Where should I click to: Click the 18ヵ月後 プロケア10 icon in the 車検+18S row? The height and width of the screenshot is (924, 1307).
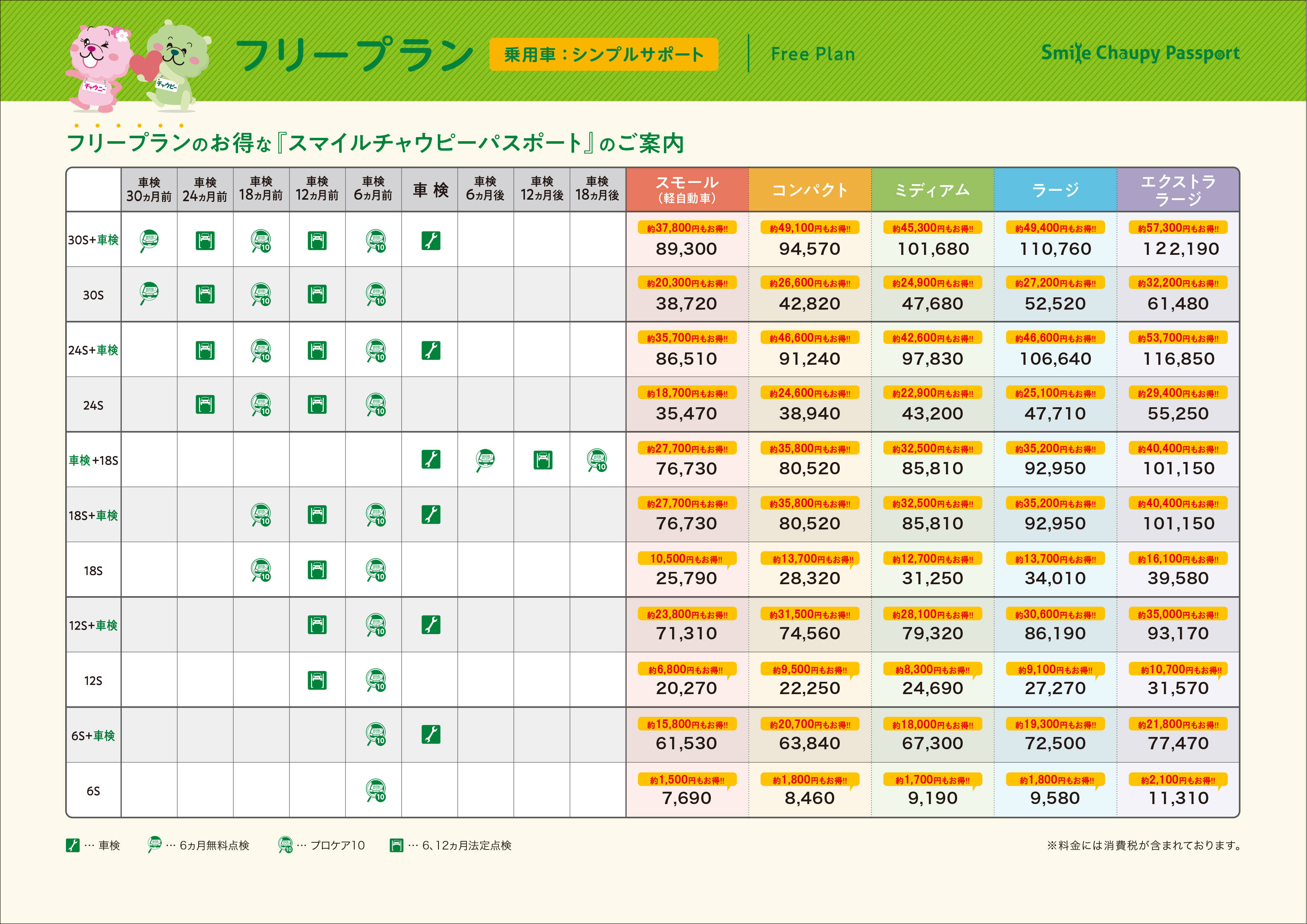(597, 460)
